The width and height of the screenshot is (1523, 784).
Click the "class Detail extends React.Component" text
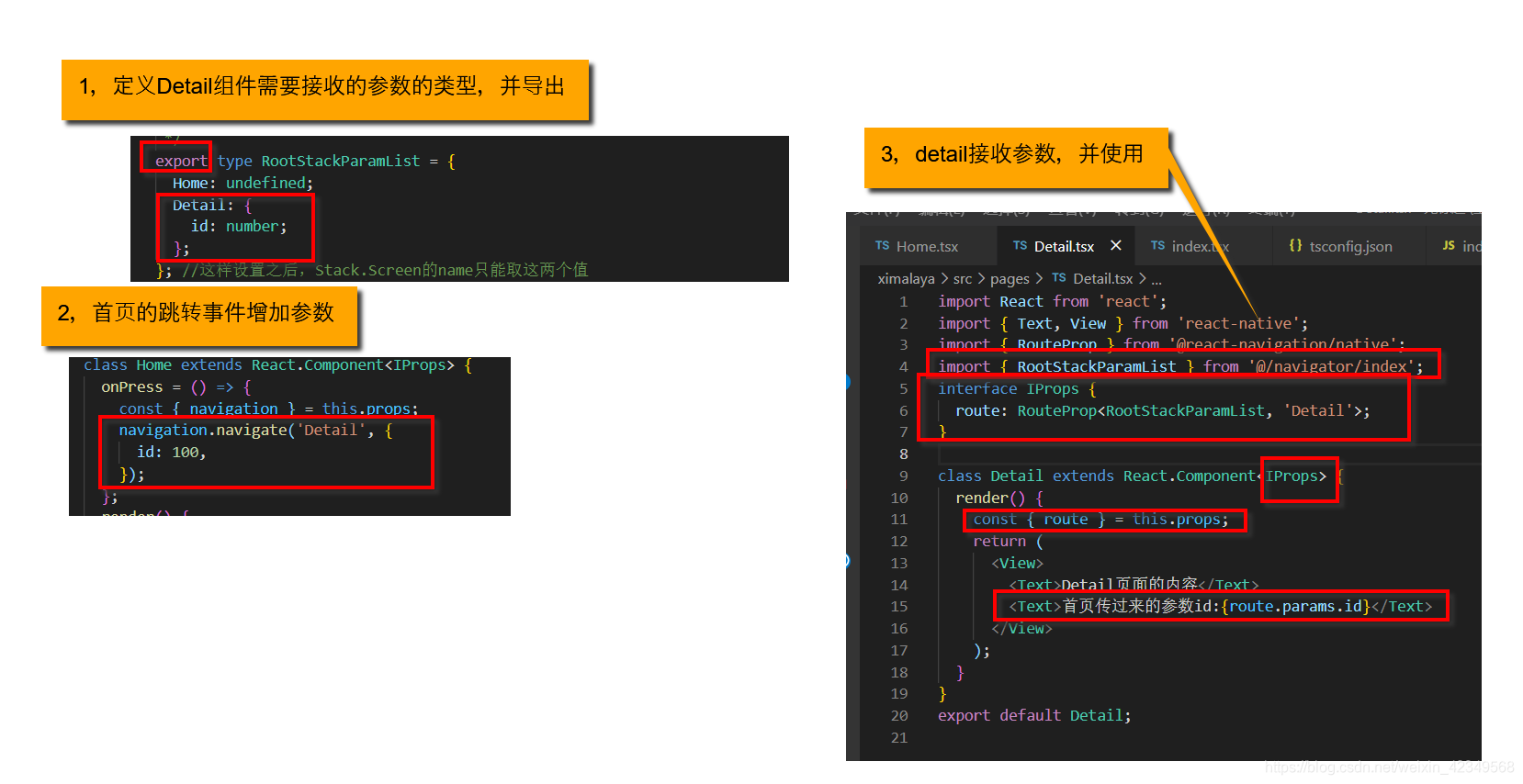1097,476
